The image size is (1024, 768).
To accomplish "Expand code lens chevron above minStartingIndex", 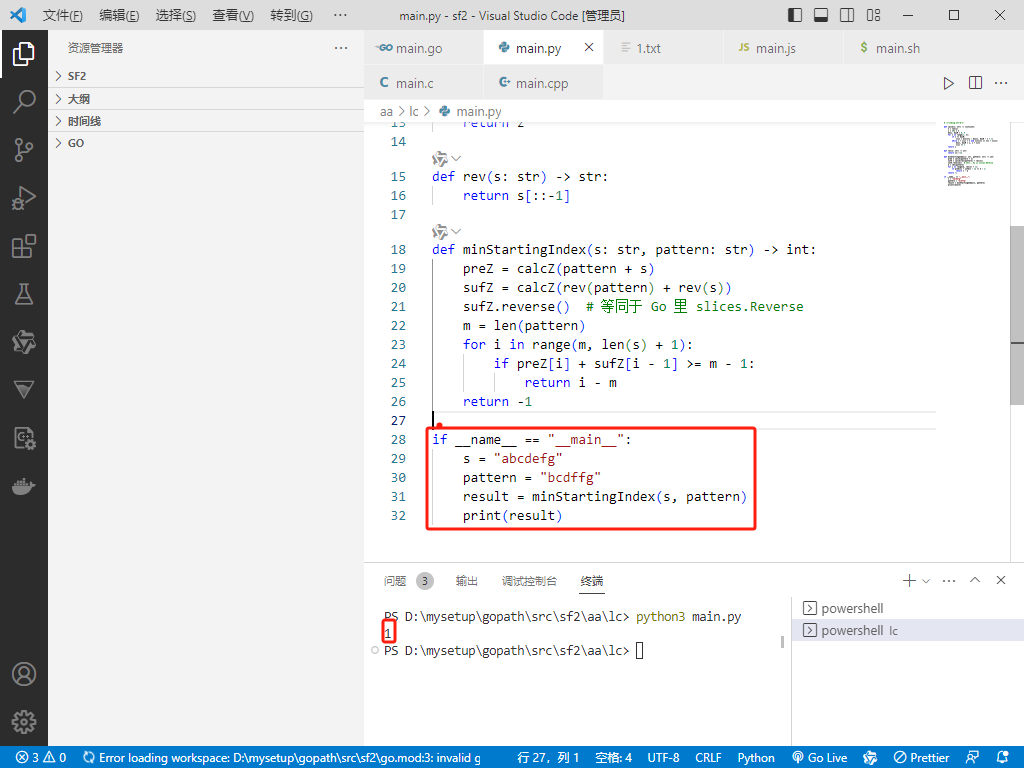I will [x=456, y=231].
